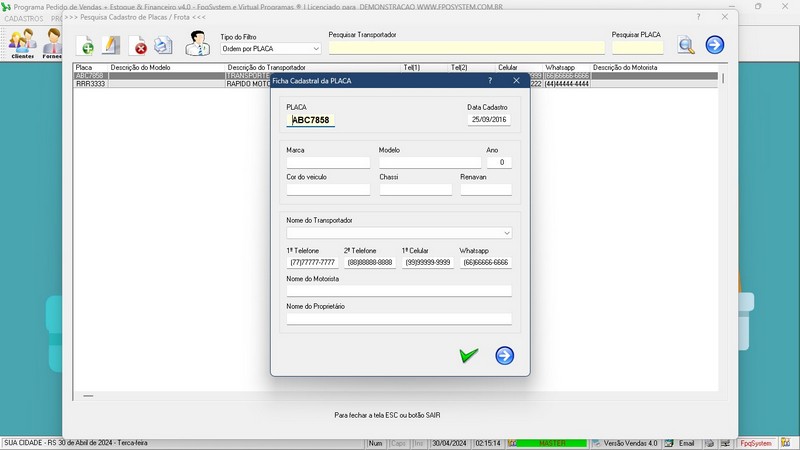Open the Tipo do Filtro dropdown
The image size is (800, 450).
click(271, 48)
